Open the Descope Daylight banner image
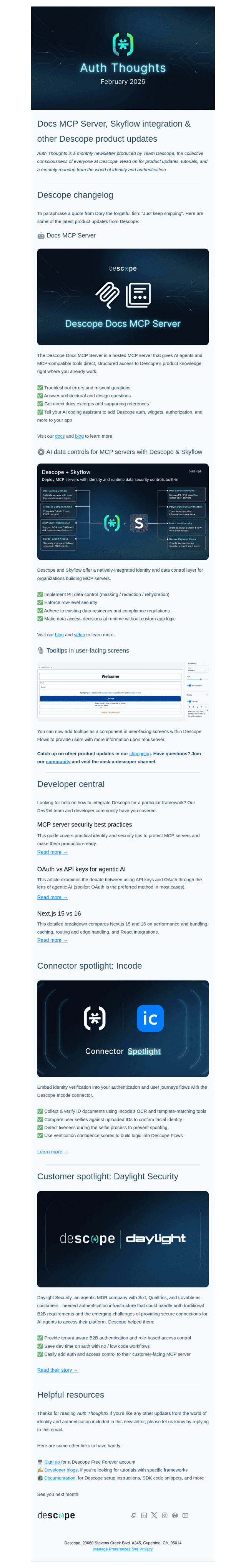 click(123, 1239)
